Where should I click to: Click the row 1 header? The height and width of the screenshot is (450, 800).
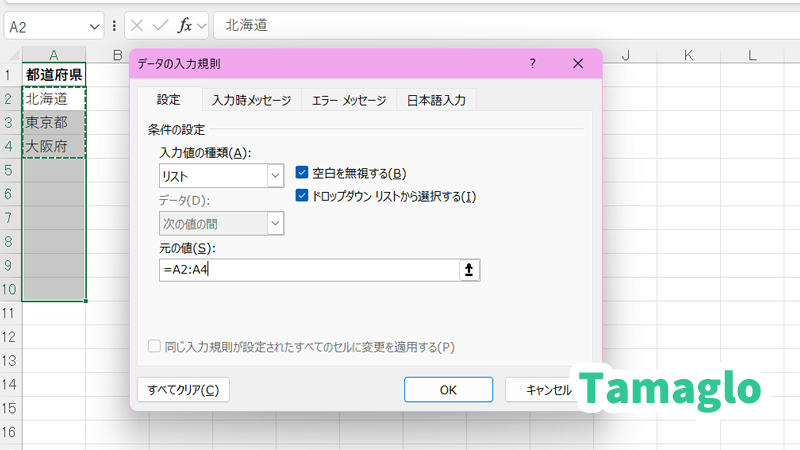pos(9,75)
